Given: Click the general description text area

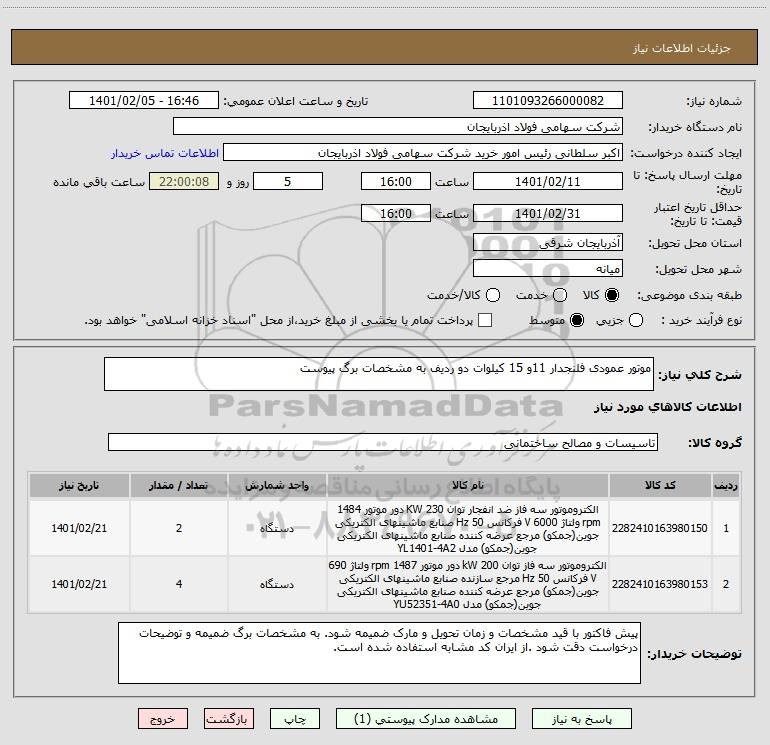Looking at the screenshot, I should [x=379, y=374].
